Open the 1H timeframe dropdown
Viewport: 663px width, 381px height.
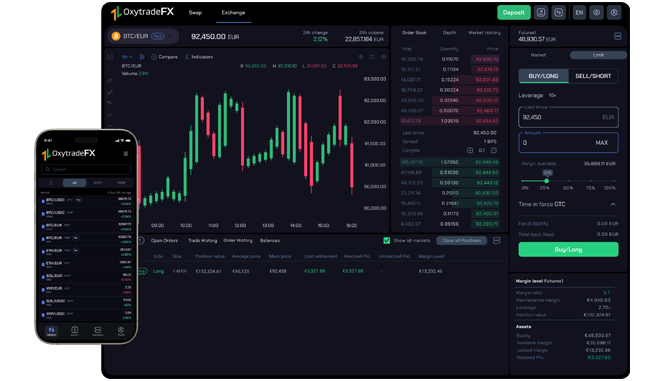pos(127,57)
